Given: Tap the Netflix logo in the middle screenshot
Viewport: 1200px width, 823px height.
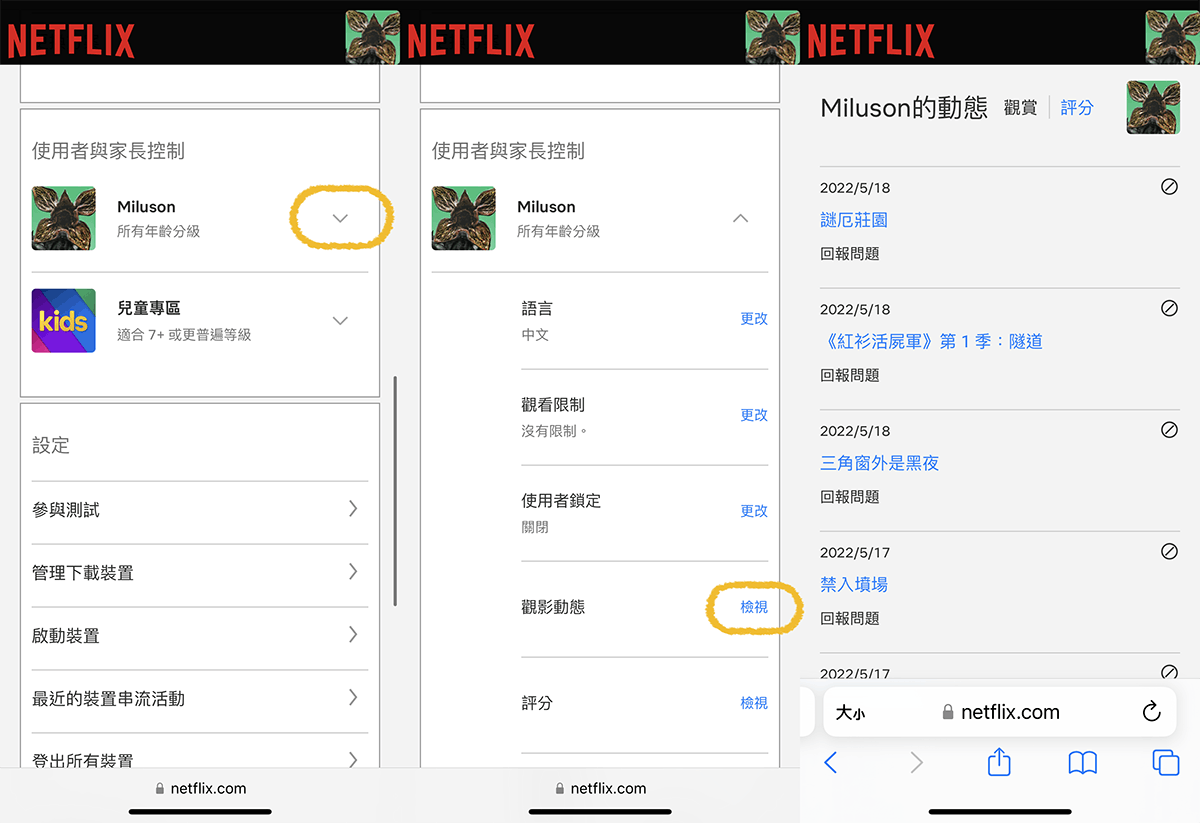Looking at the screenshot, I should 471,41.
